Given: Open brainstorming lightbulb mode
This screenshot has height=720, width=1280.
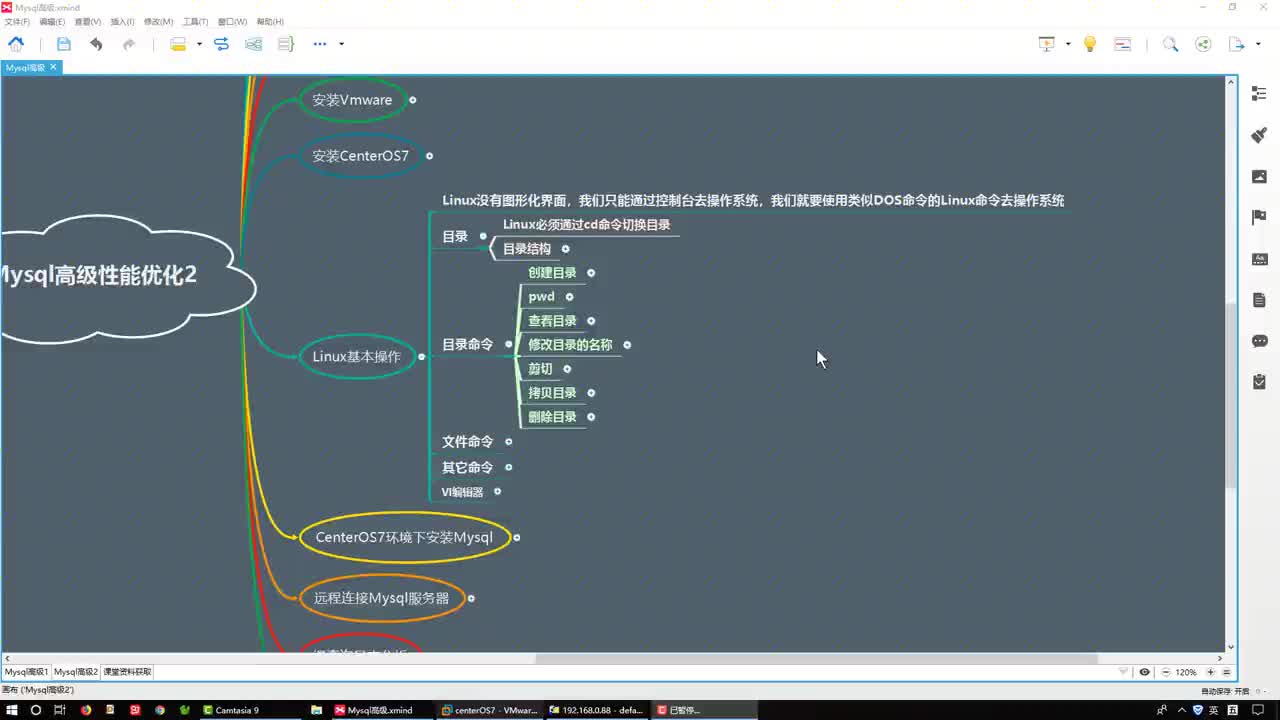Looking at the screenshot, I should click(1090, 44).
